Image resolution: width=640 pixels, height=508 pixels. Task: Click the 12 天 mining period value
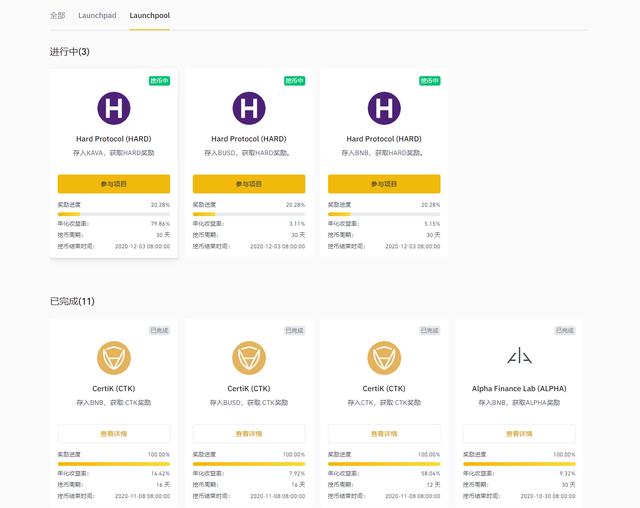(x=433, y=485)
